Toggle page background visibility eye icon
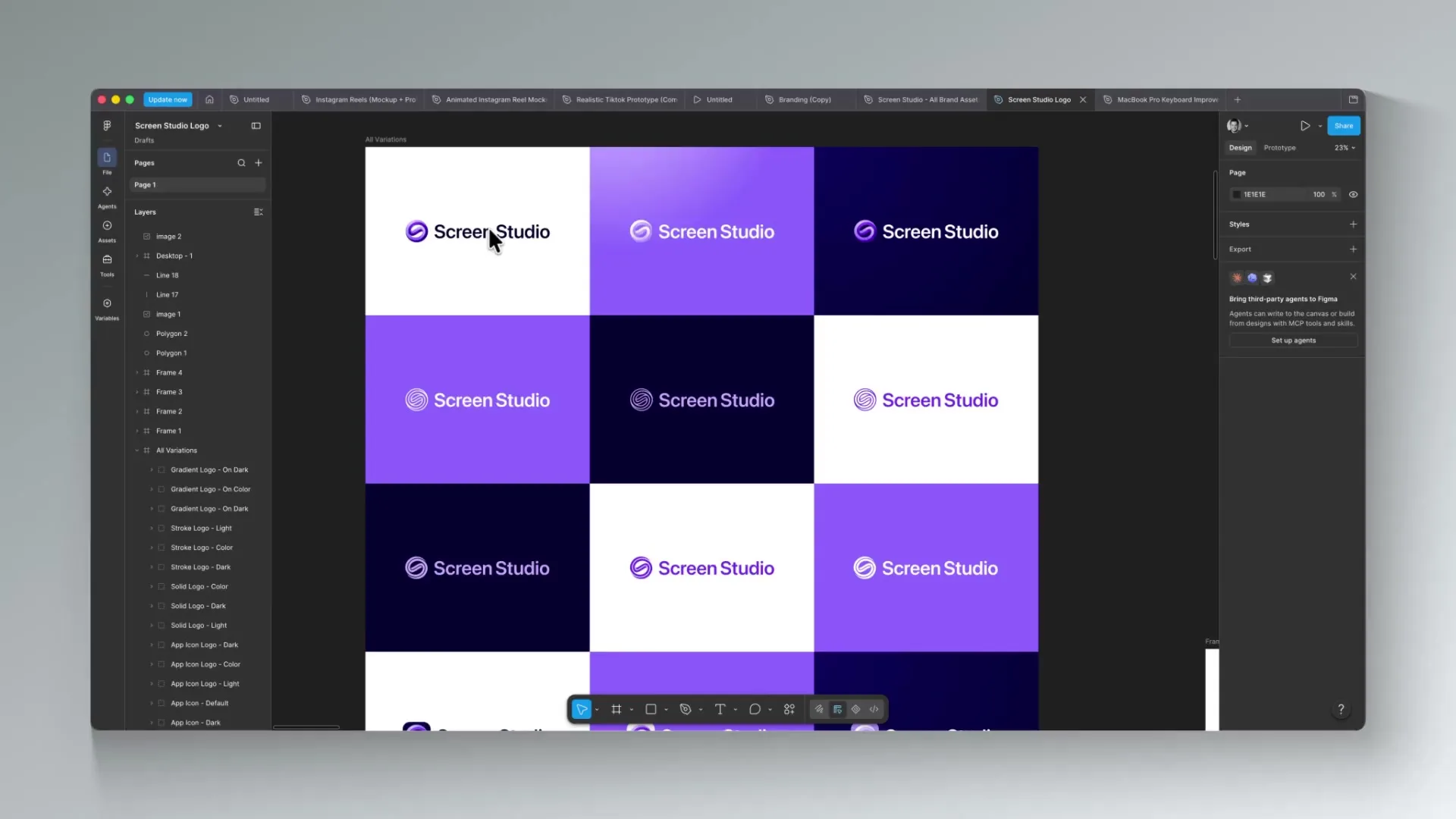 [1353, 195]
